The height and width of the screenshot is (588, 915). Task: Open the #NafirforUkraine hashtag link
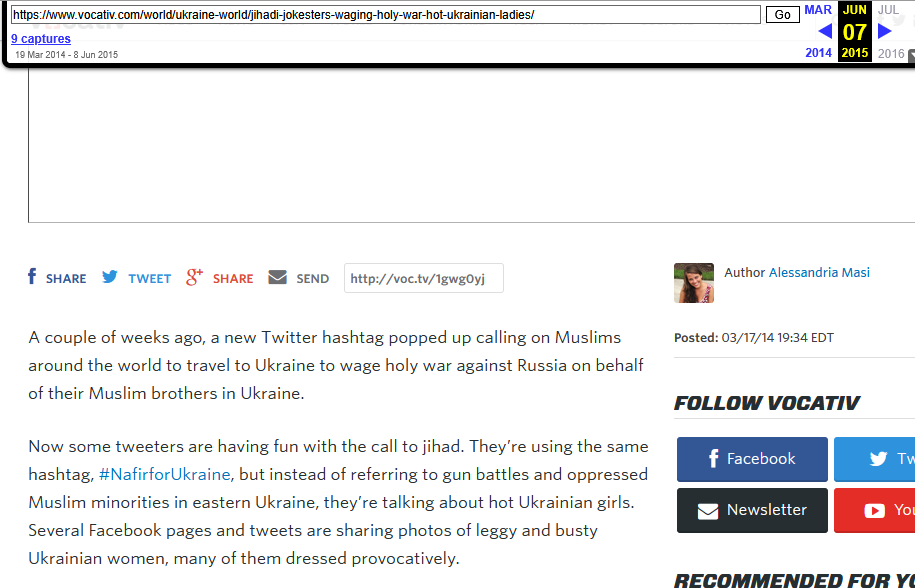point(165,474)
